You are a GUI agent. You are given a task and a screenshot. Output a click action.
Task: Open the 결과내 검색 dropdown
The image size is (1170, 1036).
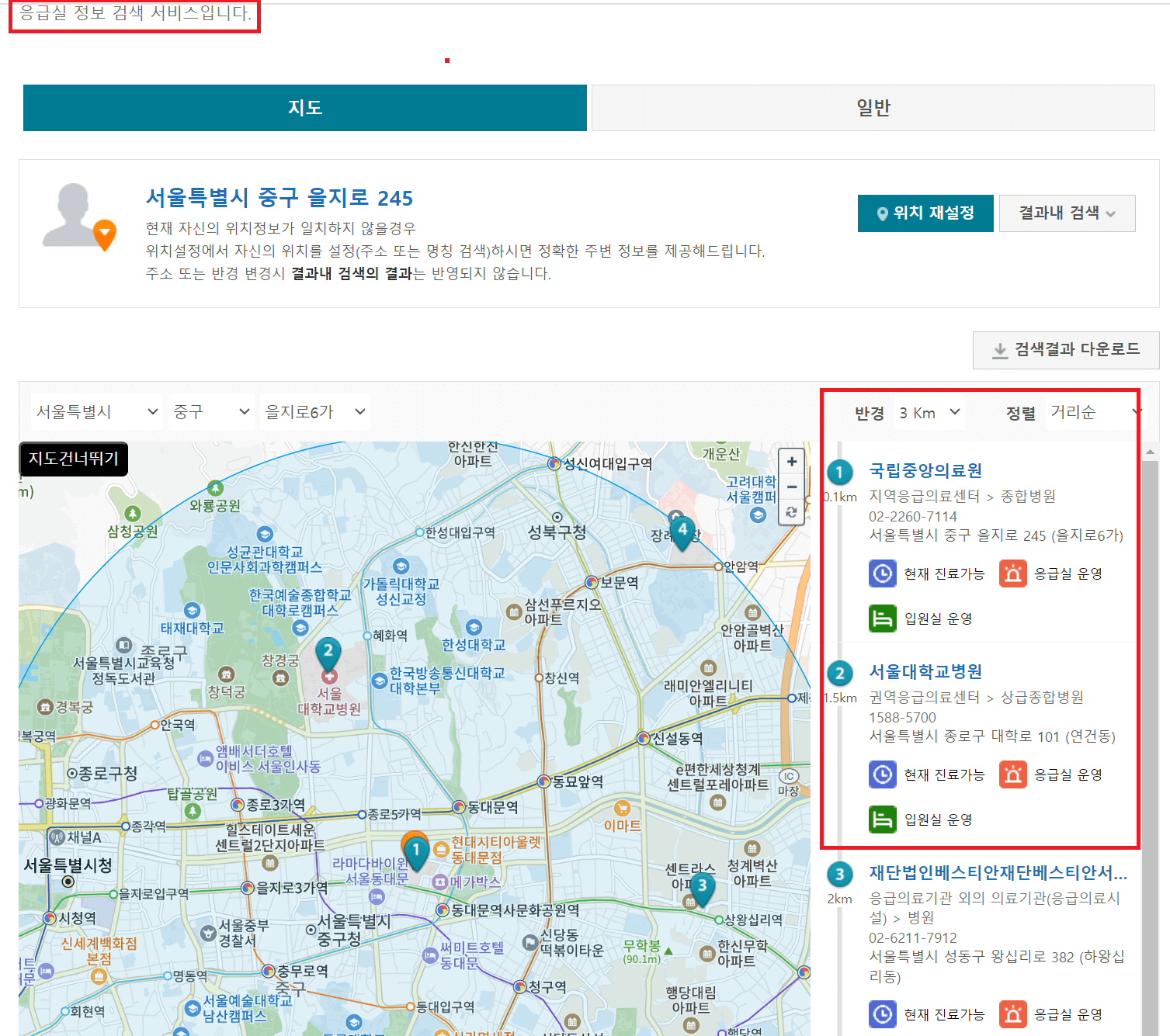point(1068,213)
